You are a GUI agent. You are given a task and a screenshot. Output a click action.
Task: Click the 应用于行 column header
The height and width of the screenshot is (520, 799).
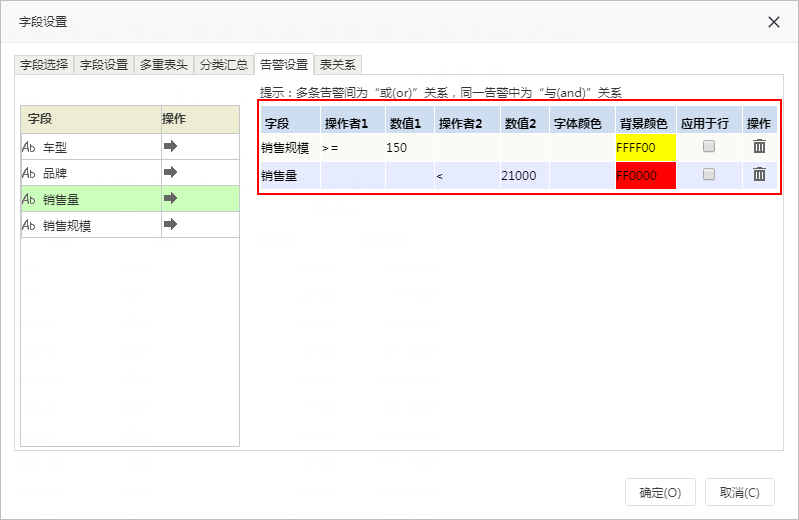(x=709, y=120)
